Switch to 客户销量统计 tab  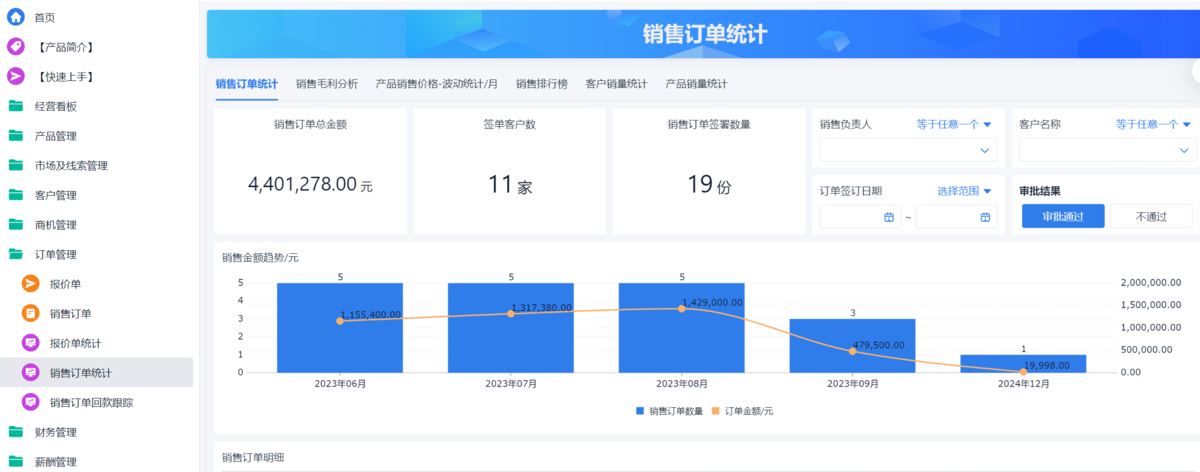tap(616, 84)
